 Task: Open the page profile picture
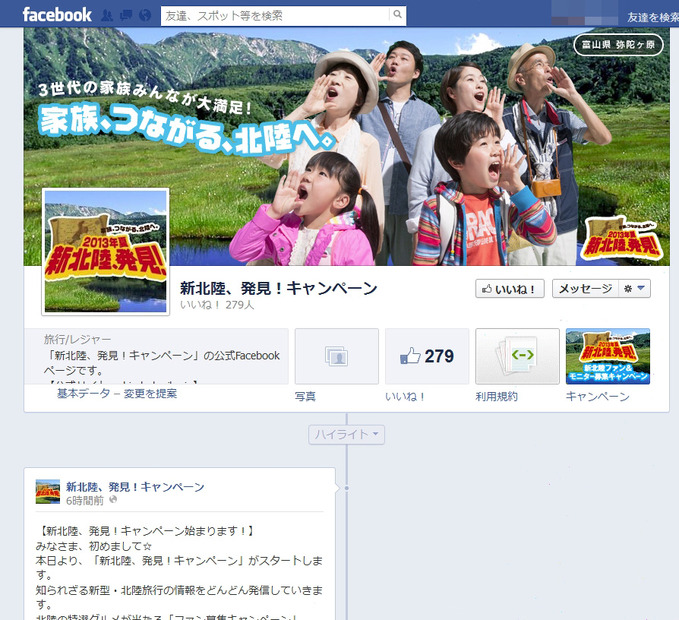[105, 252]
